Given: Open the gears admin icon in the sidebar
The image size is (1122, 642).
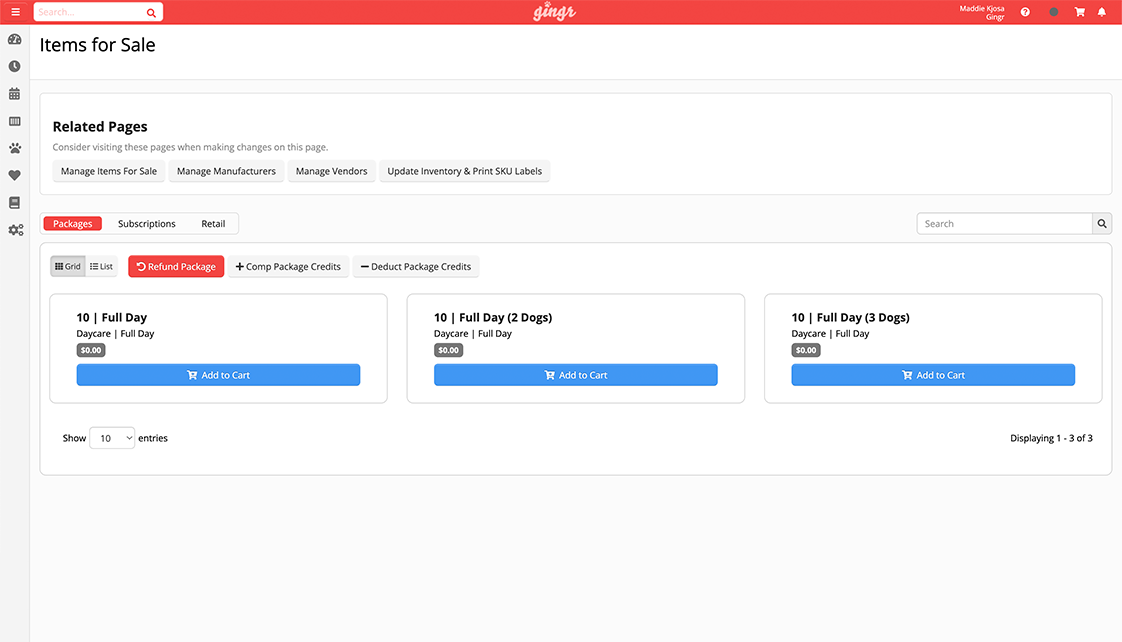Looking at the screenshot, I should coord(15,230).
